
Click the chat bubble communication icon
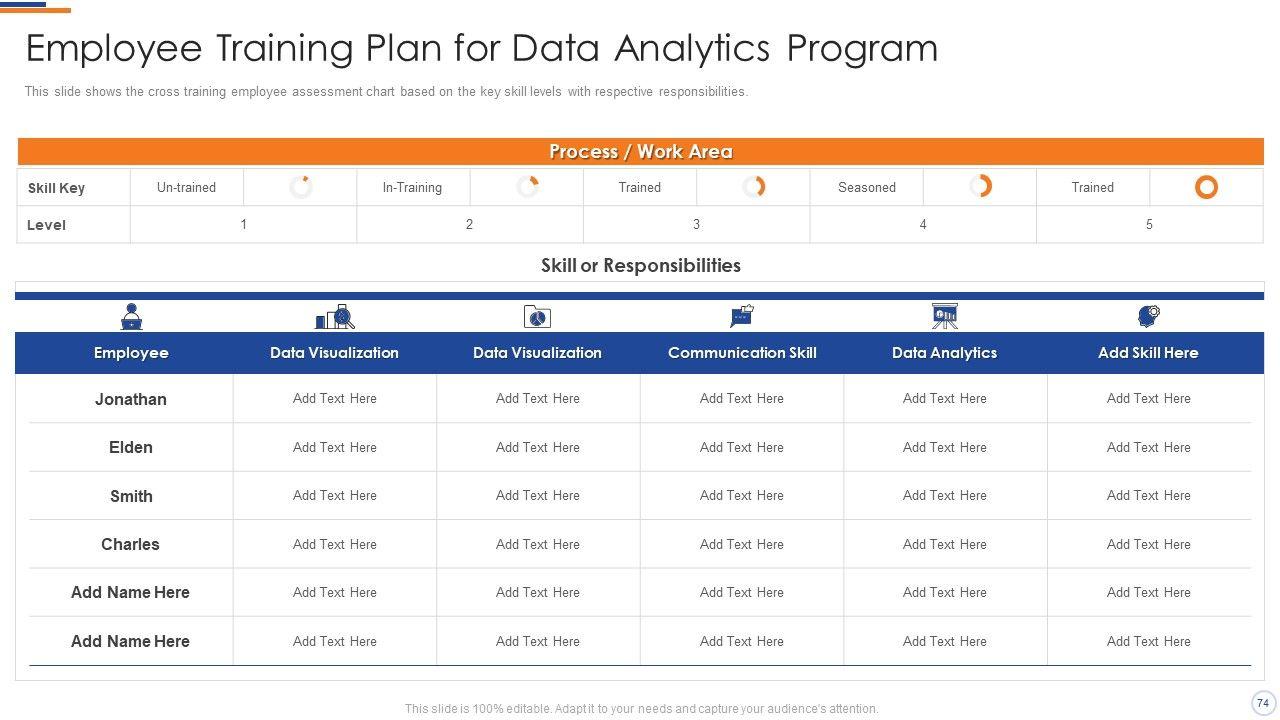741,317
